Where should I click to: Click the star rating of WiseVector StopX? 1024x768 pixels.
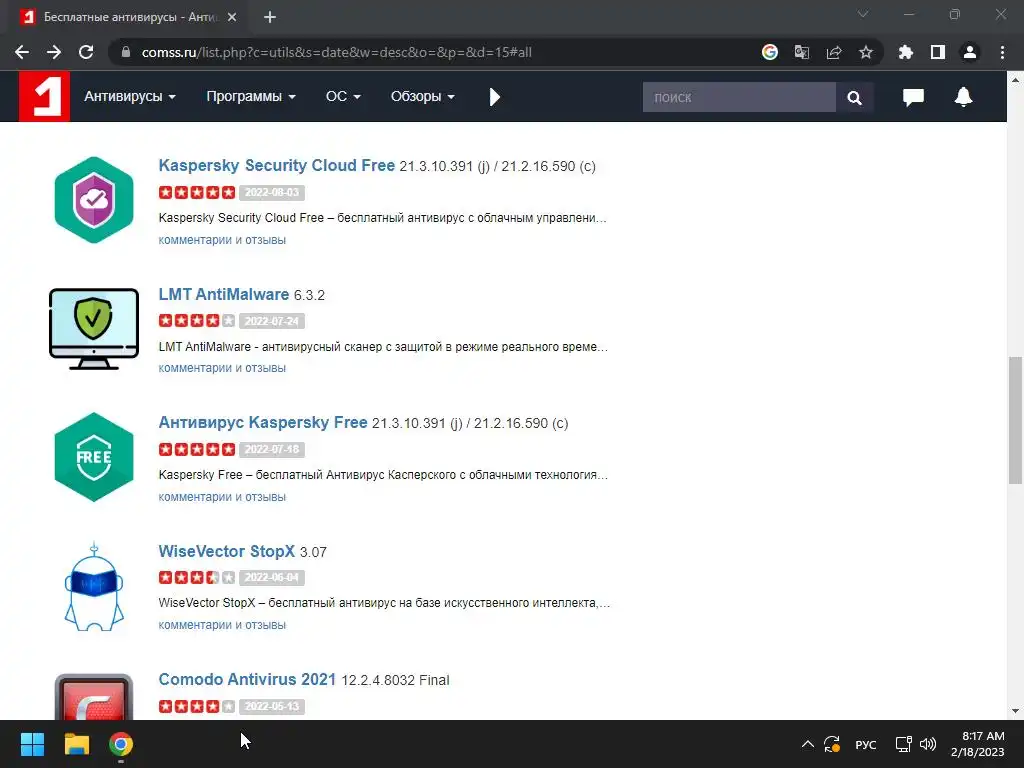(x=197, y=577)
